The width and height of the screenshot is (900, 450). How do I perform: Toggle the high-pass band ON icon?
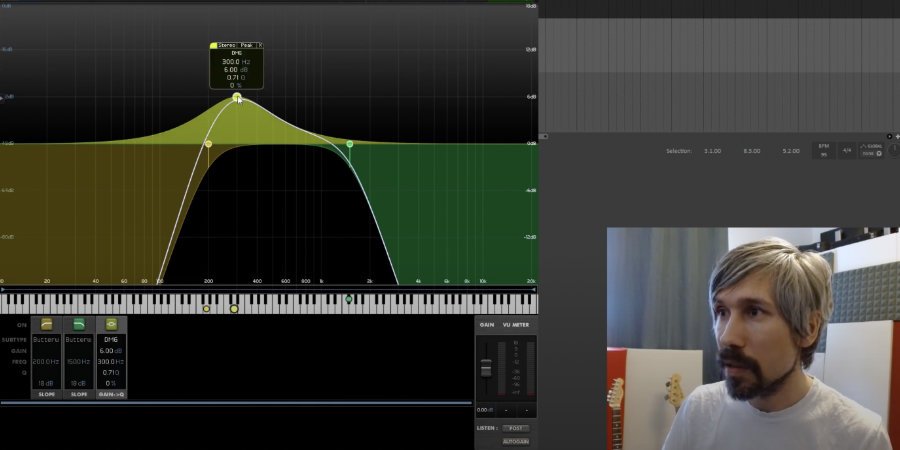point(46,324)
